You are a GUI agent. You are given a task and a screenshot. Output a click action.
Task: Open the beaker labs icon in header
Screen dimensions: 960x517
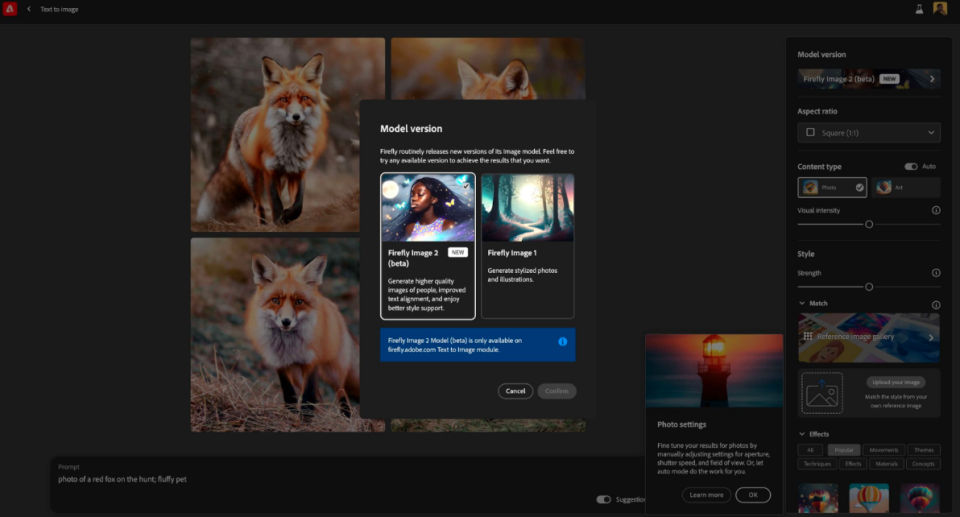918,9
